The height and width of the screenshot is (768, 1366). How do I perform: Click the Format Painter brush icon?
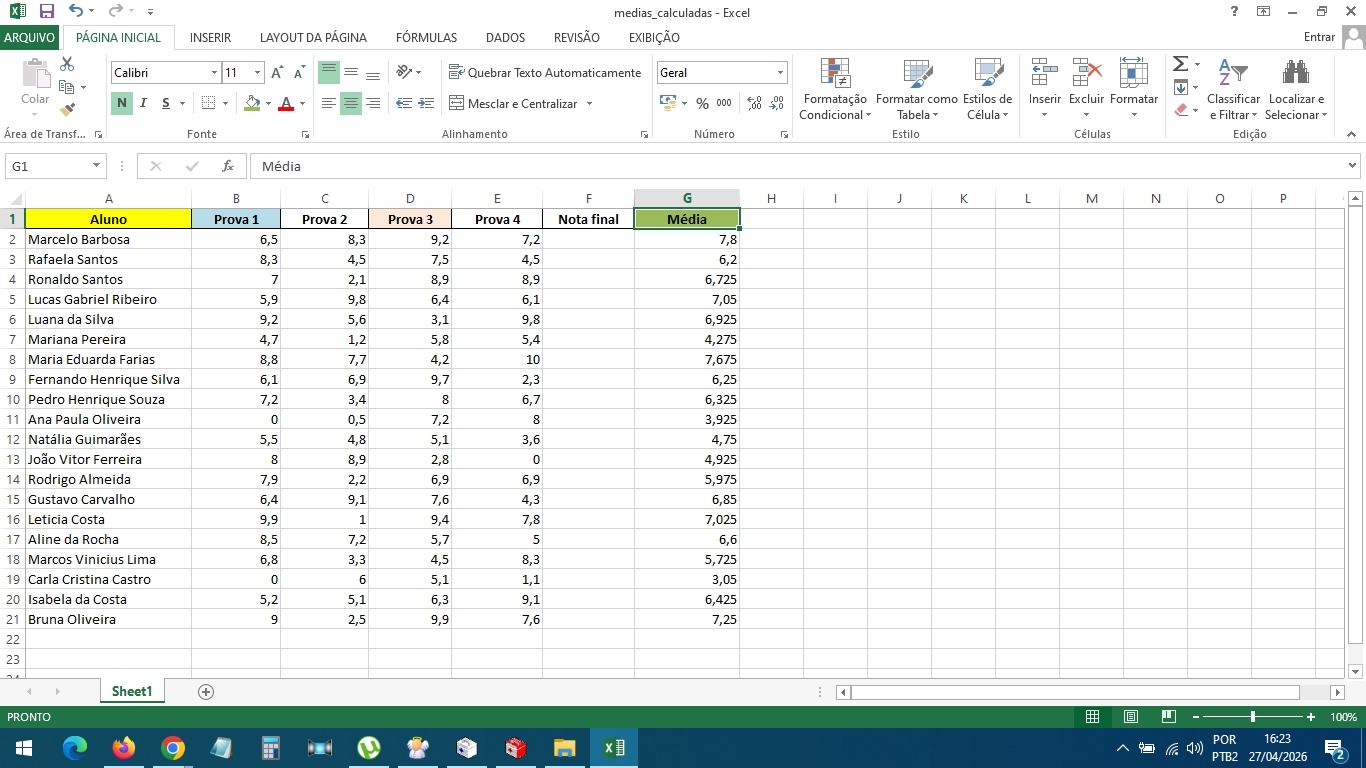67,110
